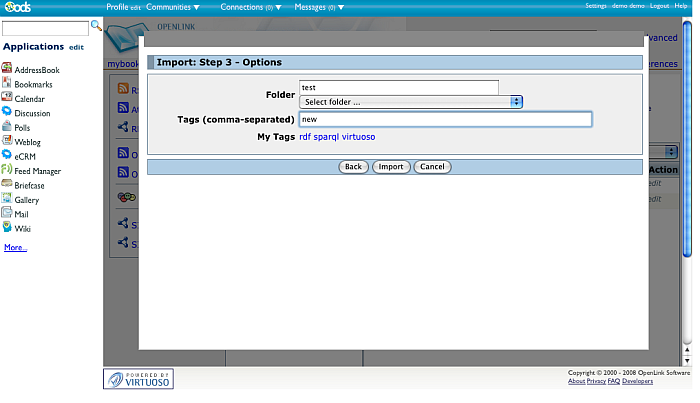This screenshot has width=700, height=403.
Task: Open the Gallery application icon
Action: pos(7,199)
